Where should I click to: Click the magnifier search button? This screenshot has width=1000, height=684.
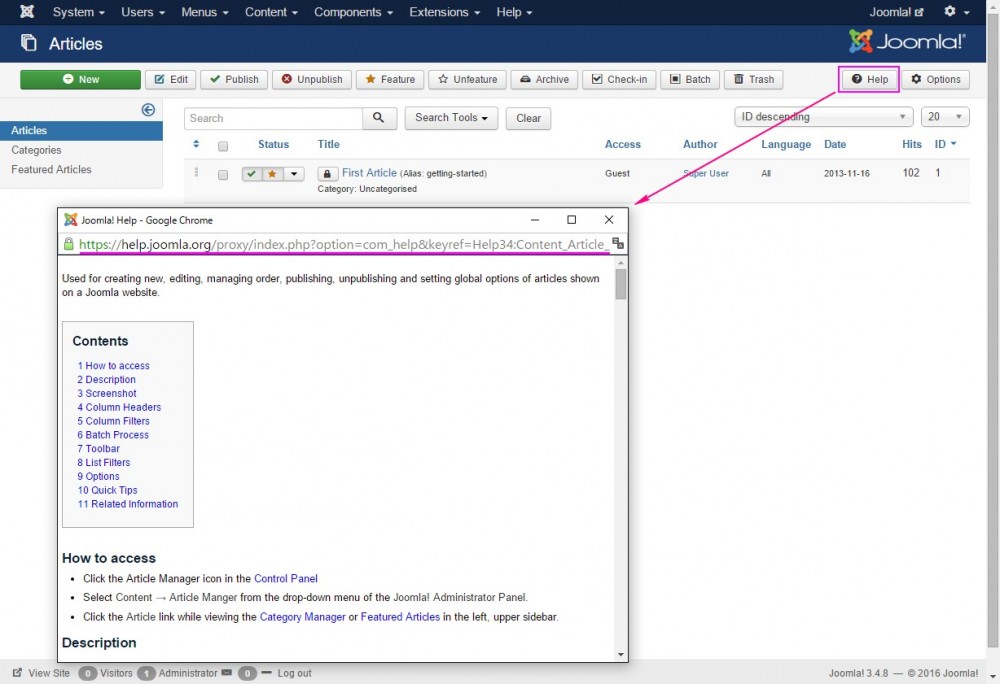coord(379,118)
